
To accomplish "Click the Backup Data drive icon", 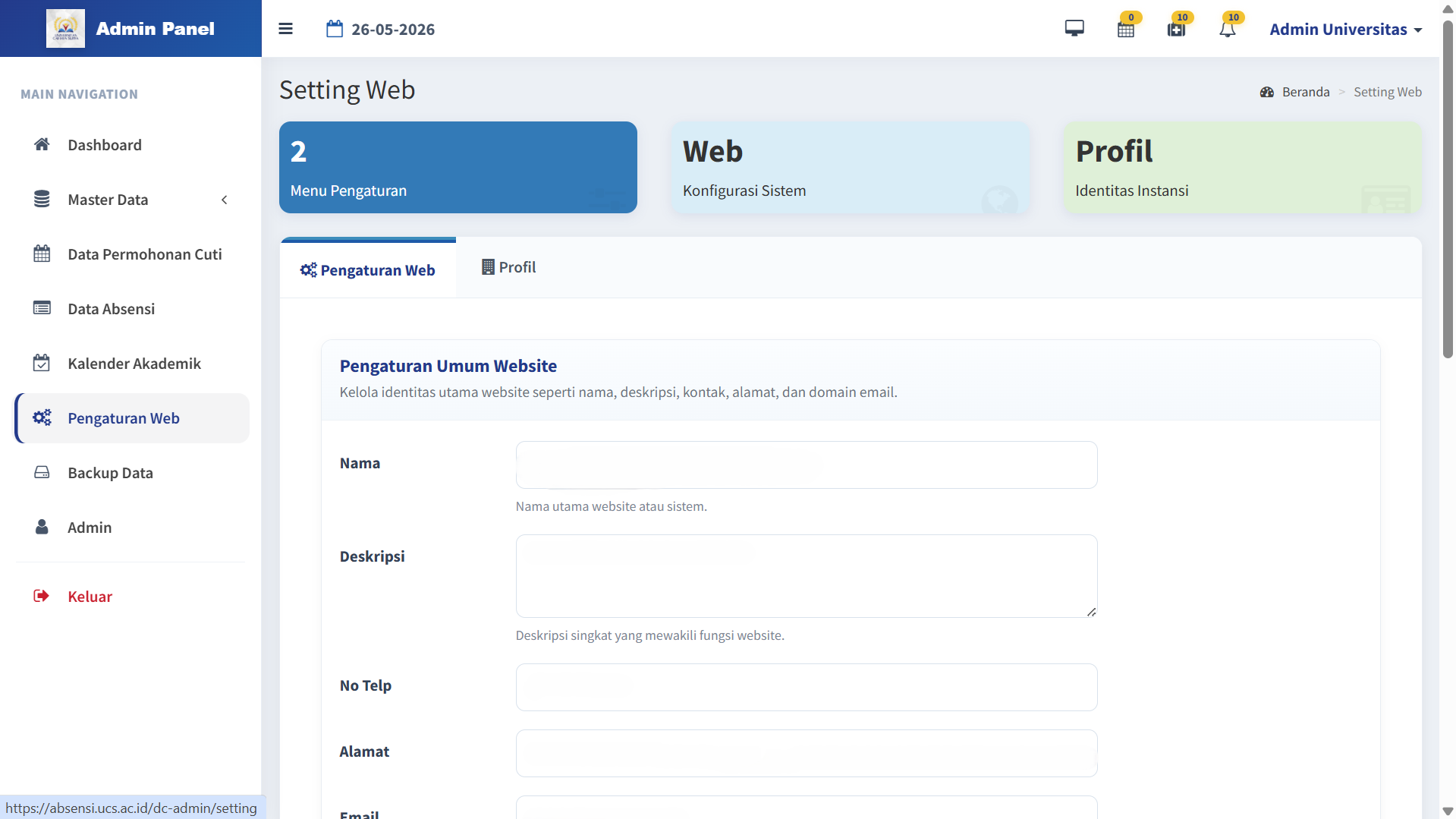I will tap(42, 472).
